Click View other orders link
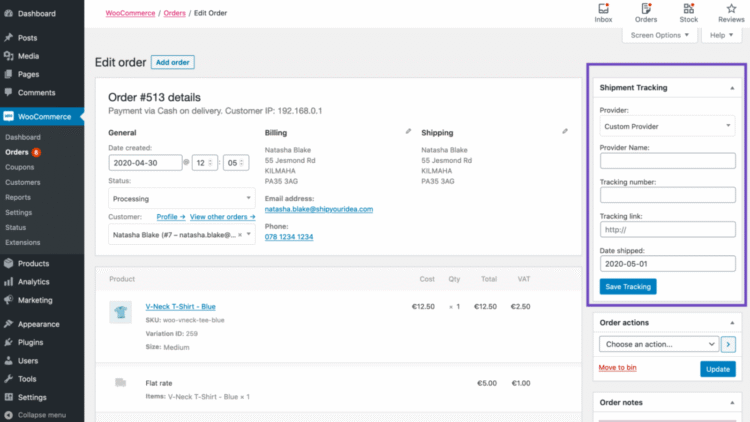 tap(222, 217)
